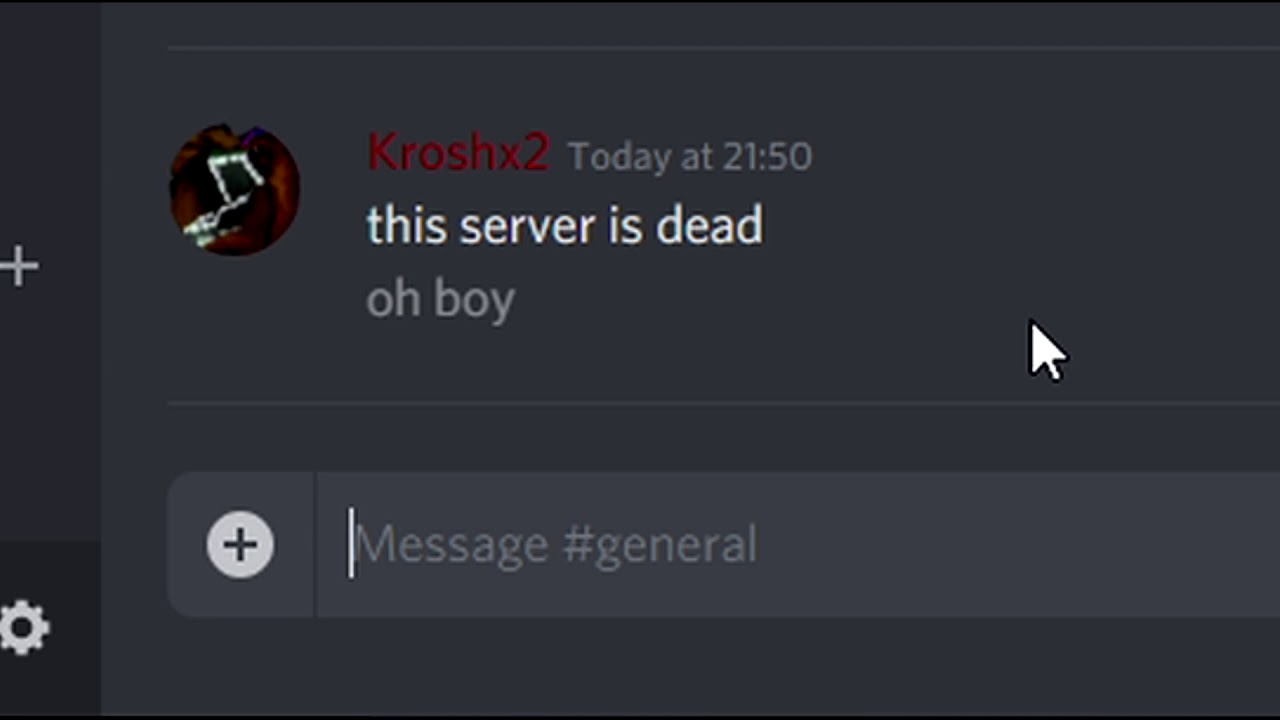Click the plus icon in the channel sidebar
The image size is (1280, 720).
point(19,267)
